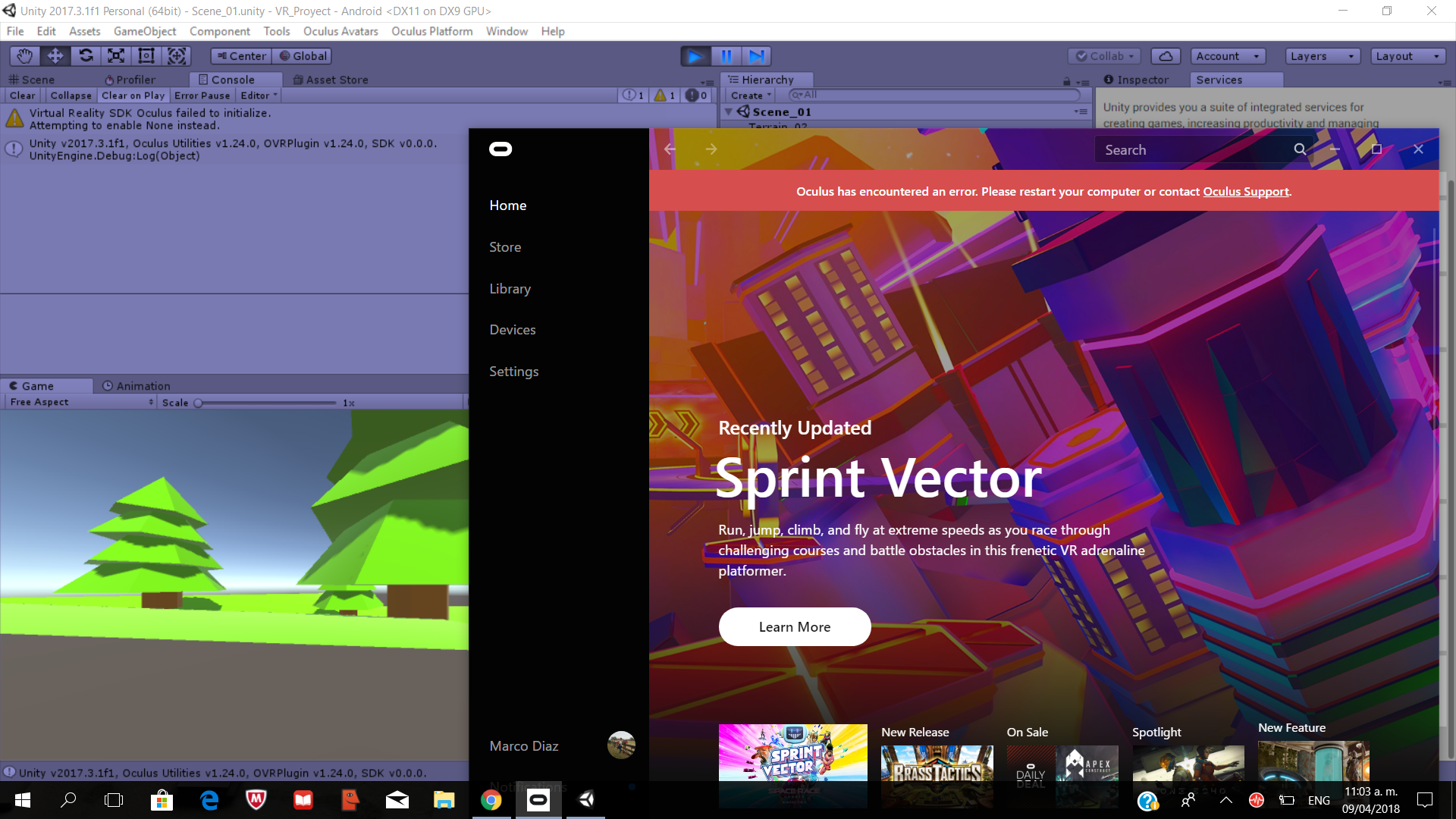Go to Oculus Store section
This screenshot has height=819, width=1456.
[505, 247]
